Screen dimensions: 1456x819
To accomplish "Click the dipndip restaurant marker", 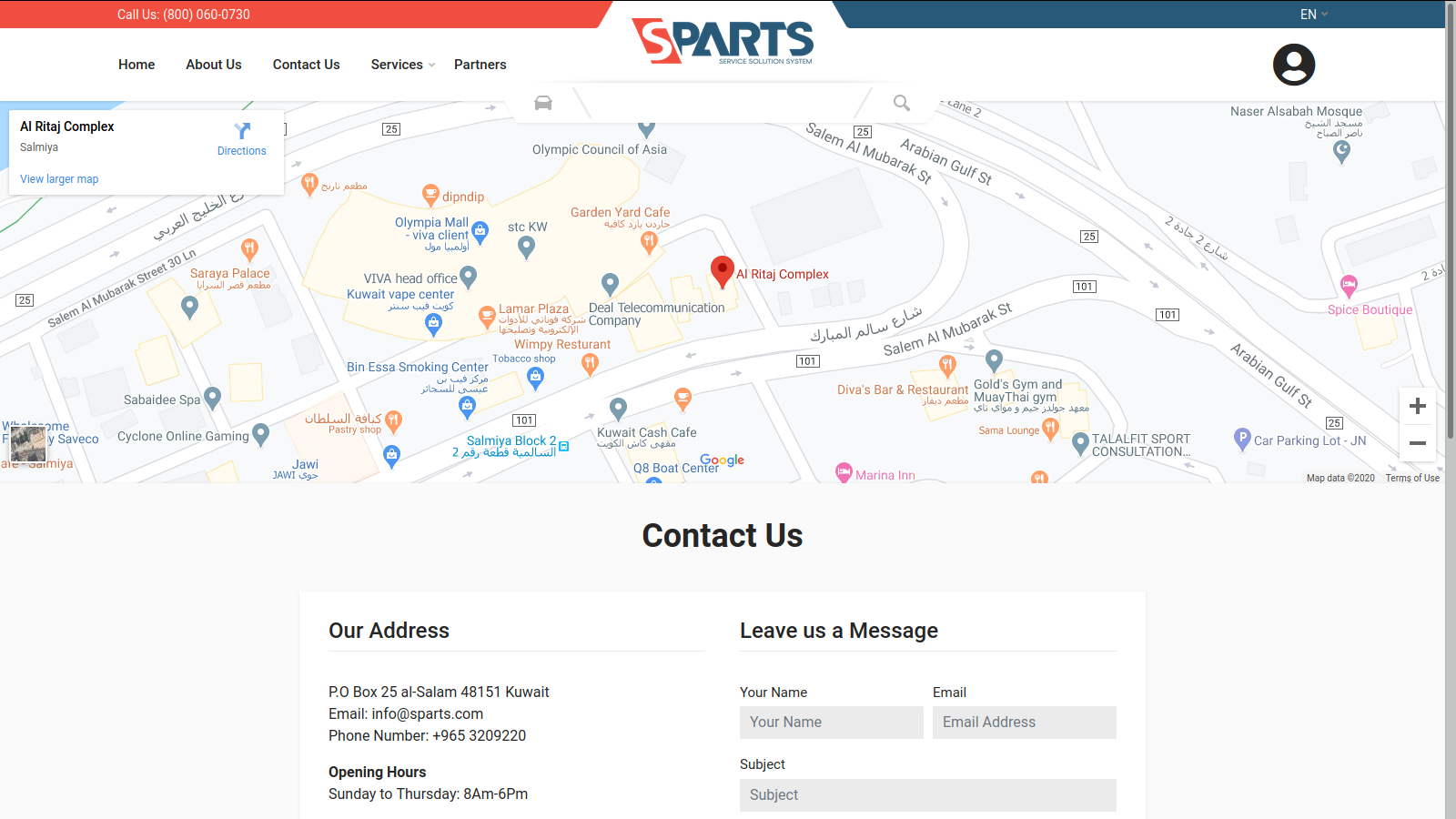I will point(431,195).
